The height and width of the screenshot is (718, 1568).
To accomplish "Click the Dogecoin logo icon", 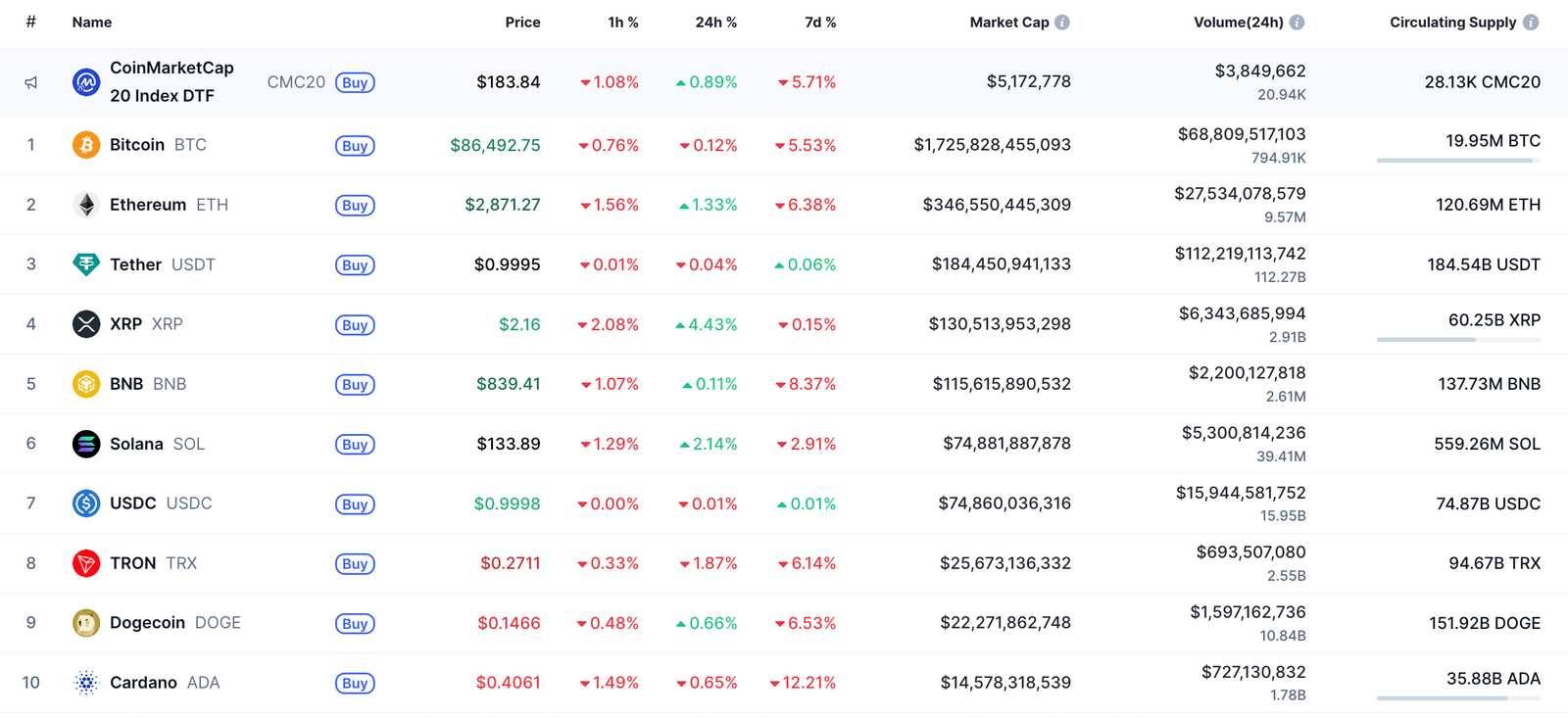I will click(x=86, y=623).
